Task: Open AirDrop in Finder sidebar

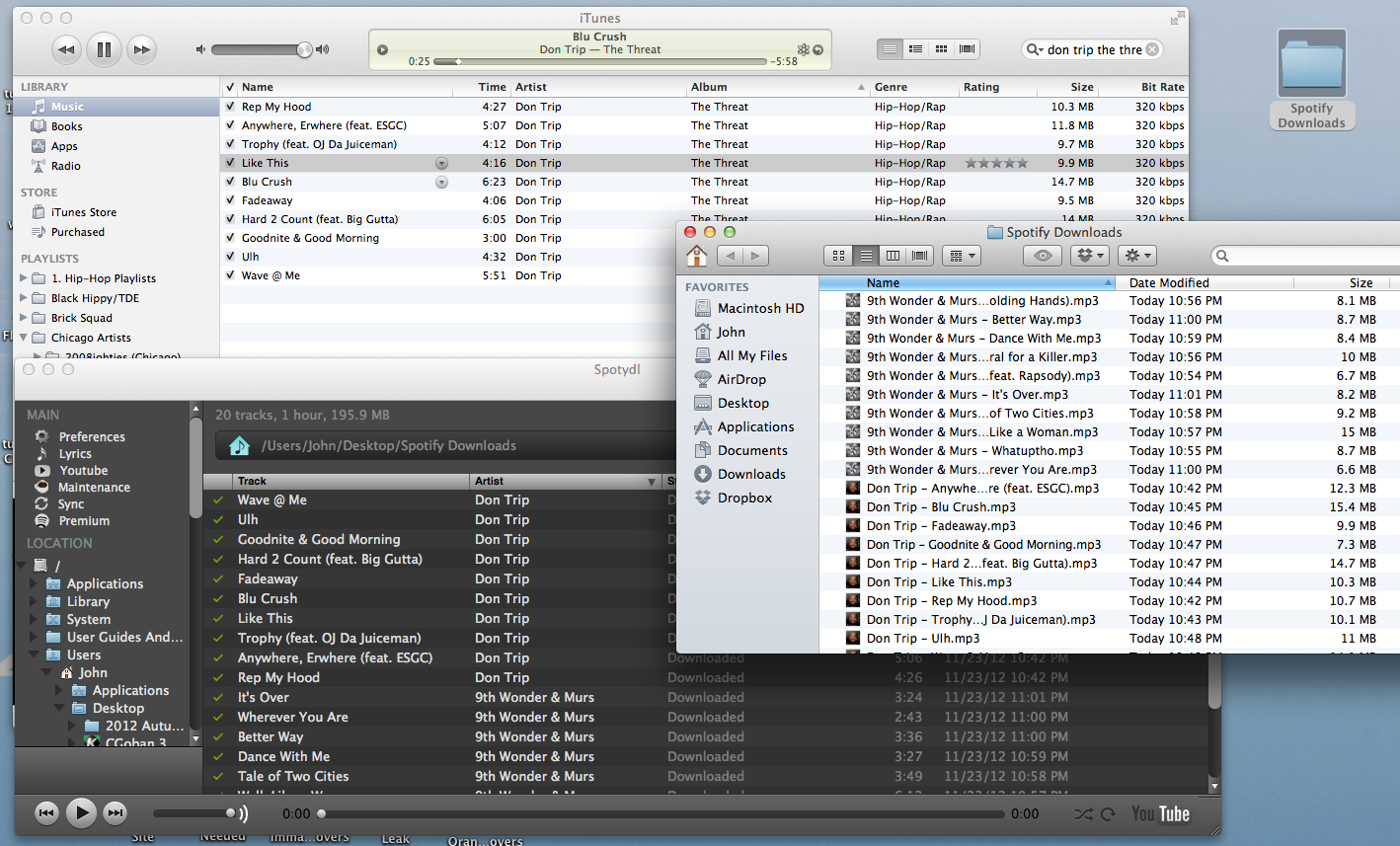Action: pyautogui.click(x=741, y=379)
